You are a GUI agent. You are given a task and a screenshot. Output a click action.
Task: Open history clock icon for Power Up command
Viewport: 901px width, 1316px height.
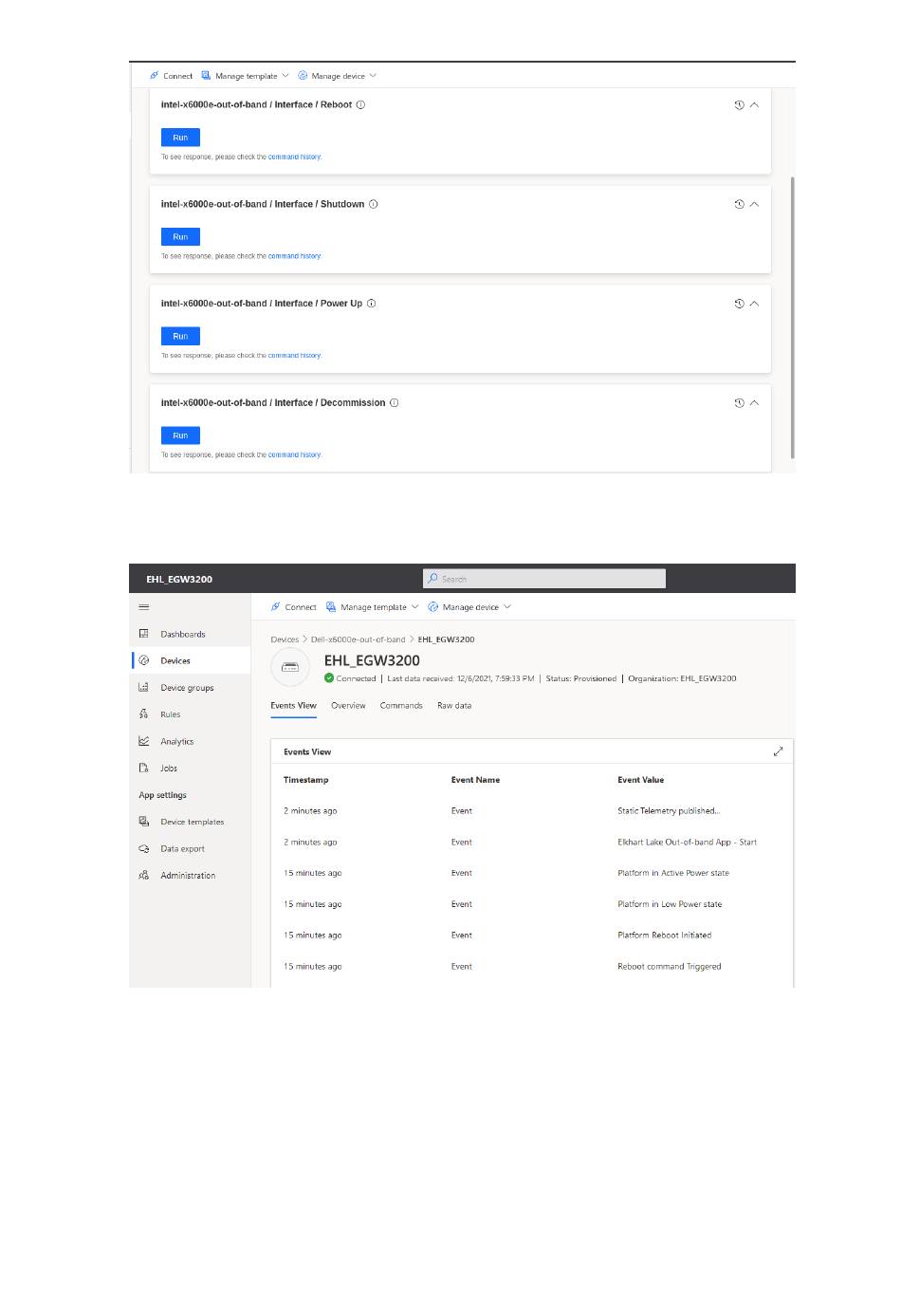pos(739,304)
